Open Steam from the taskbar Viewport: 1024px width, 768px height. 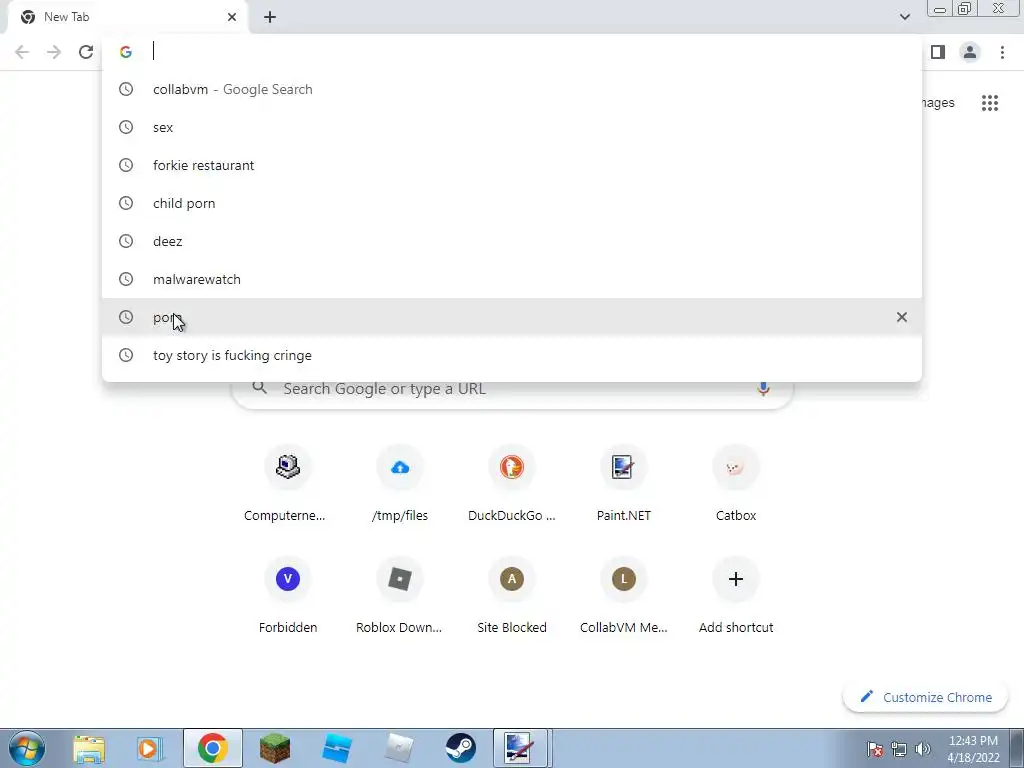pos(460,748)
